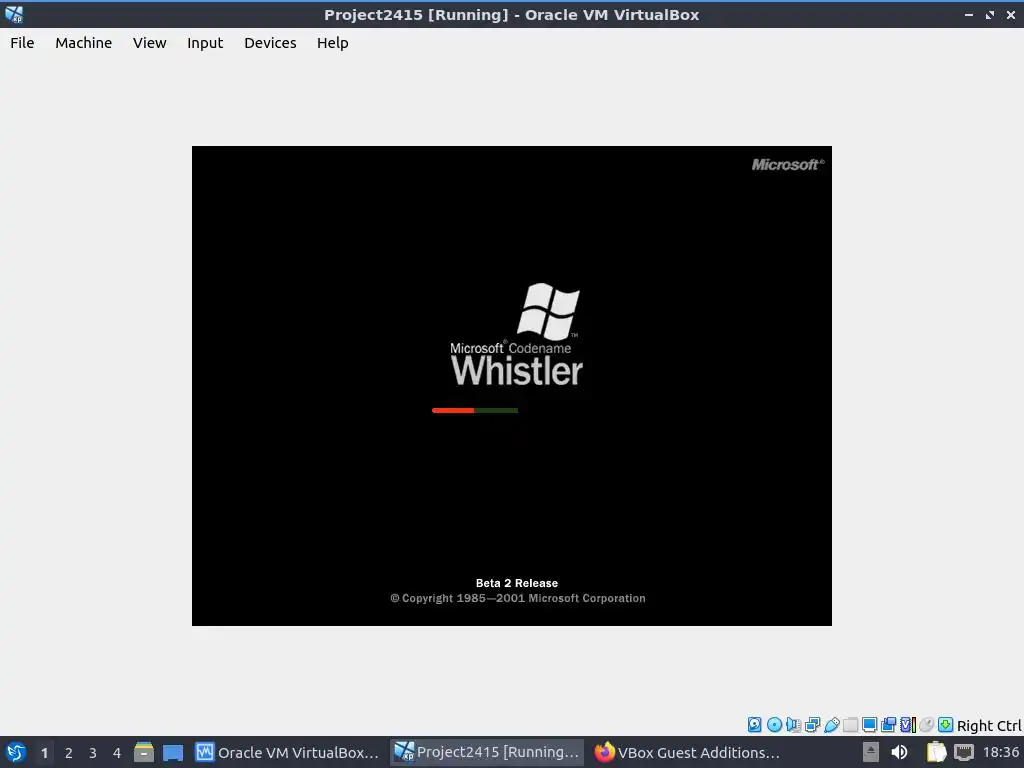The height and width of the screenshot is (768, 1024).
Task: Click the show desktop panel icon
Action: 173,752
